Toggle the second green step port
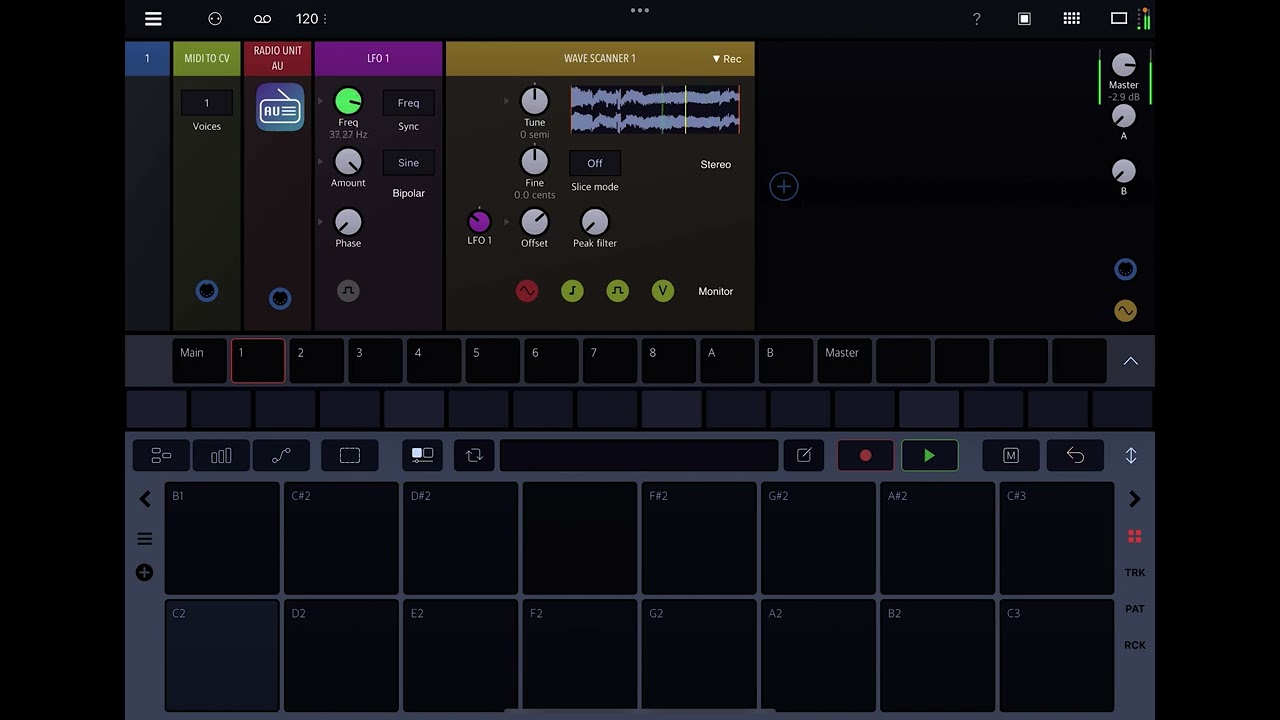Screen dimensions: 1280x720 [x=617, y=291]
